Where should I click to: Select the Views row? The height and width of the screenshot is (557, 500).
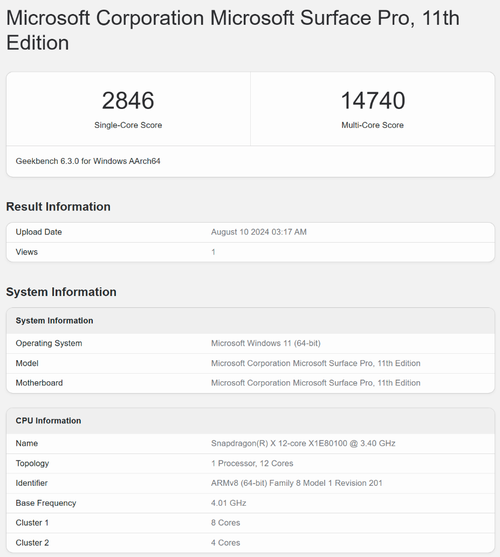click(x=250, y=252)
